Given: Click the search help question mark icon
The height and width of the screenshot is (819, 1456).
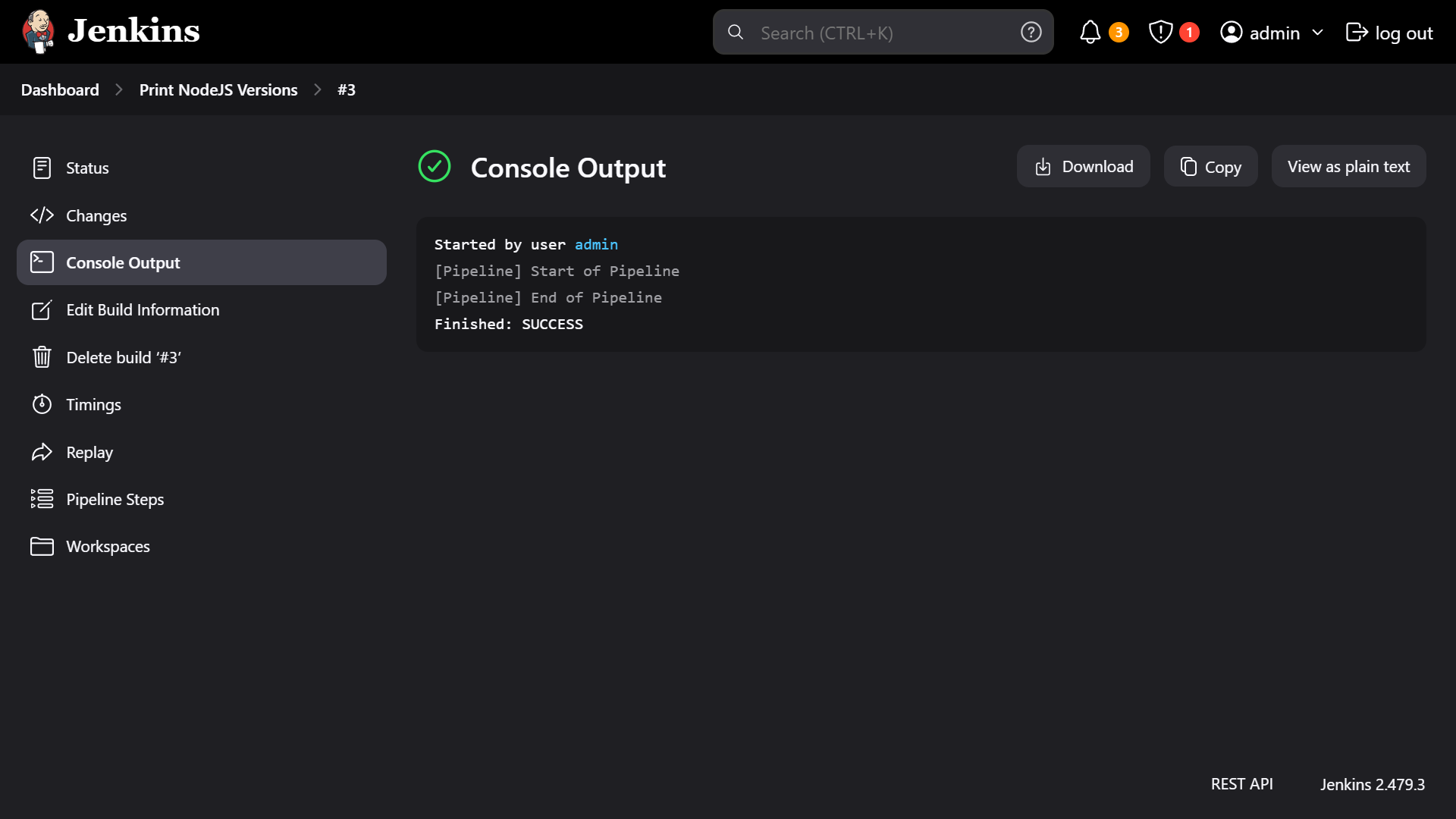Looking at the screenshot, I should point(1031,33).
